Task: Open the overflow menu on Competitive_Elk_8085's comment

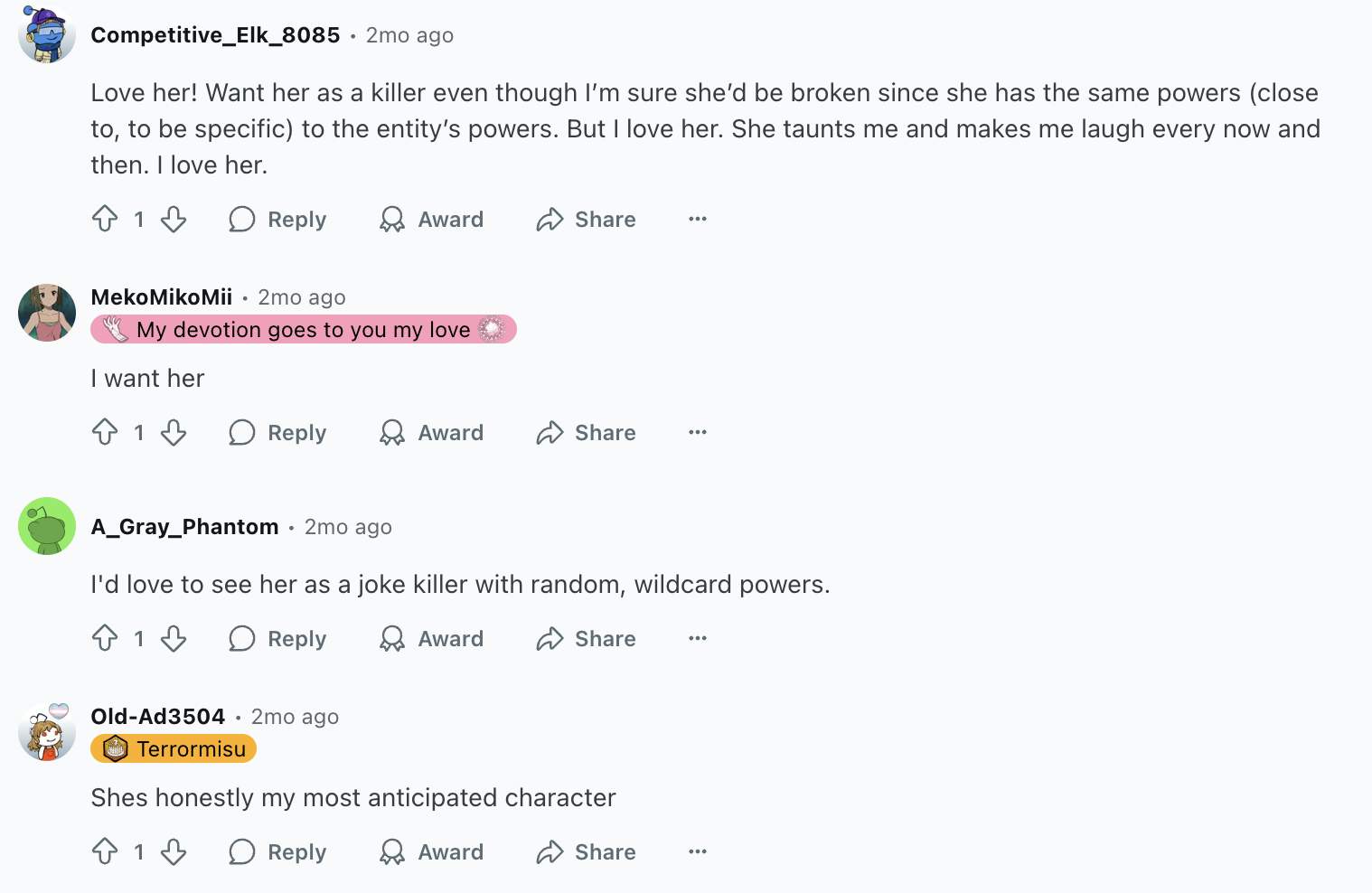Action: point(696,219)
